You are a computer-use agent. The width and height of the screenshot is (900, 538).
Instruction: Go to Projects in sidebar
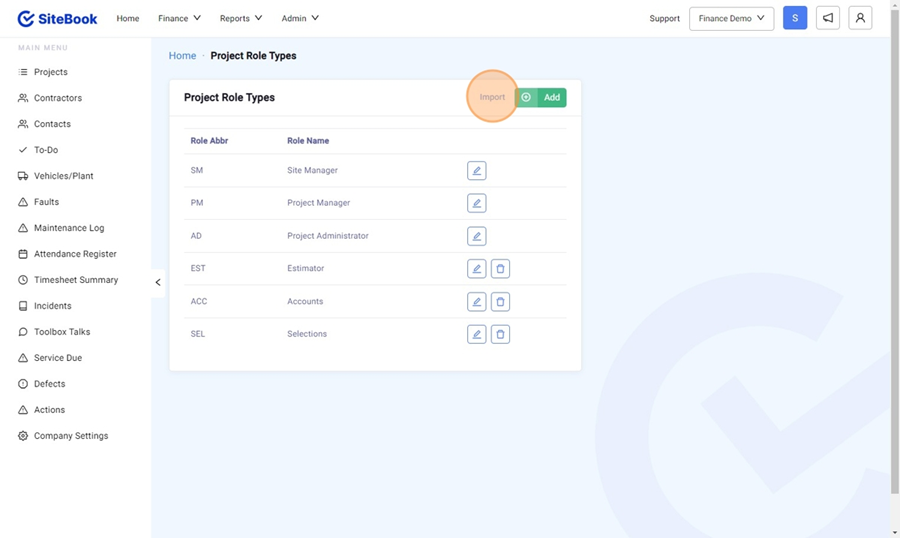[x=50, y=72]
